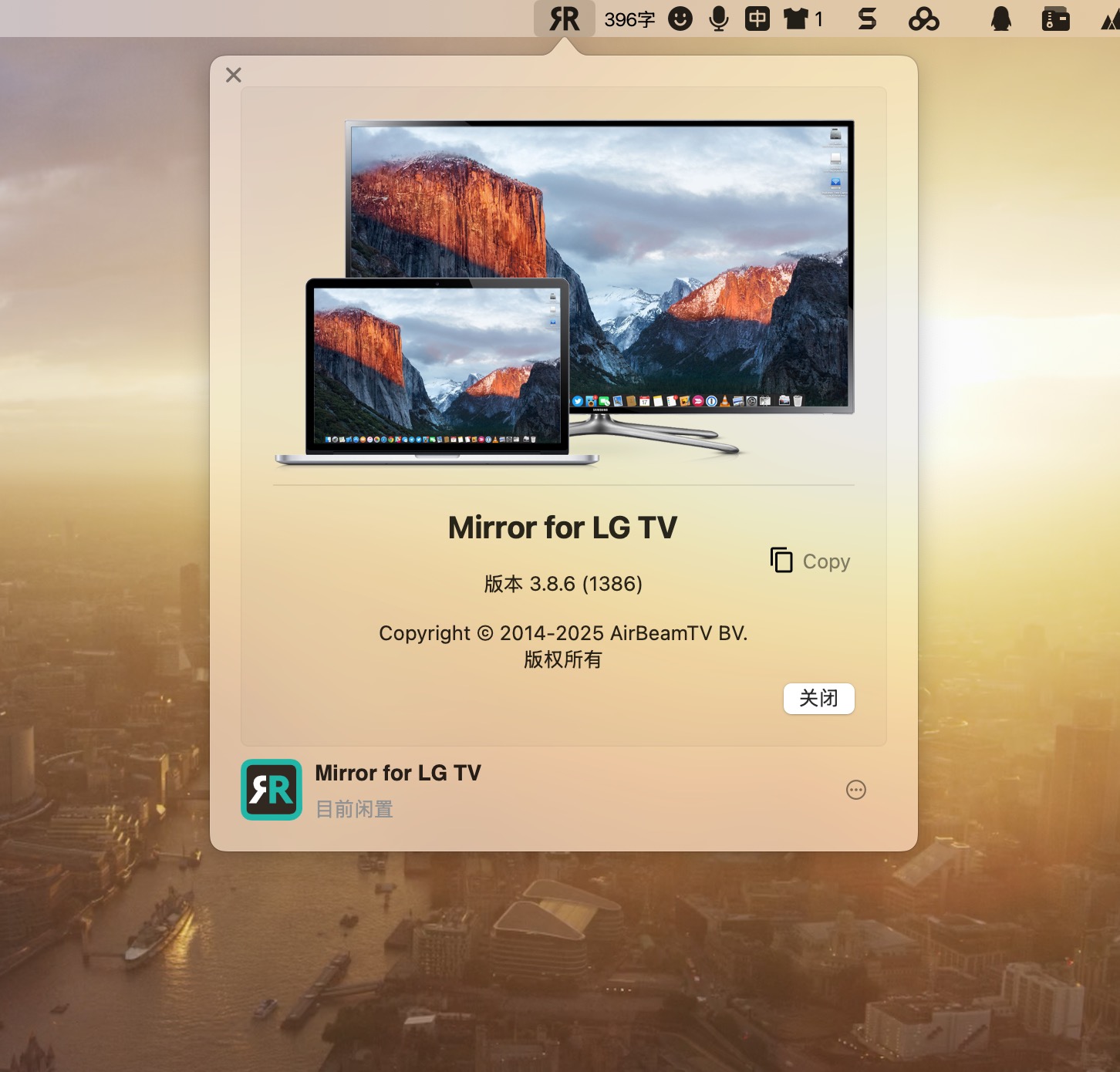
Task: Open the S-shaped menu bar icon
Action: (x=867, y=19)
